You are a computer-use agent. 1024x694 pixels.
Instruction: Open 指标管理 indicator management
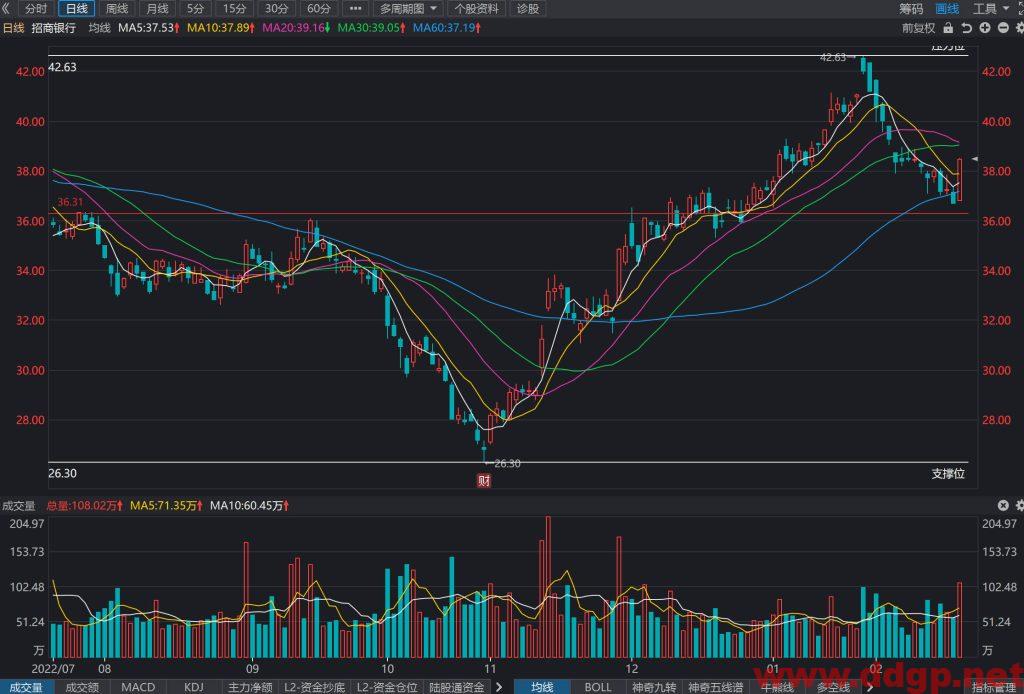click(x=993, y=687)
